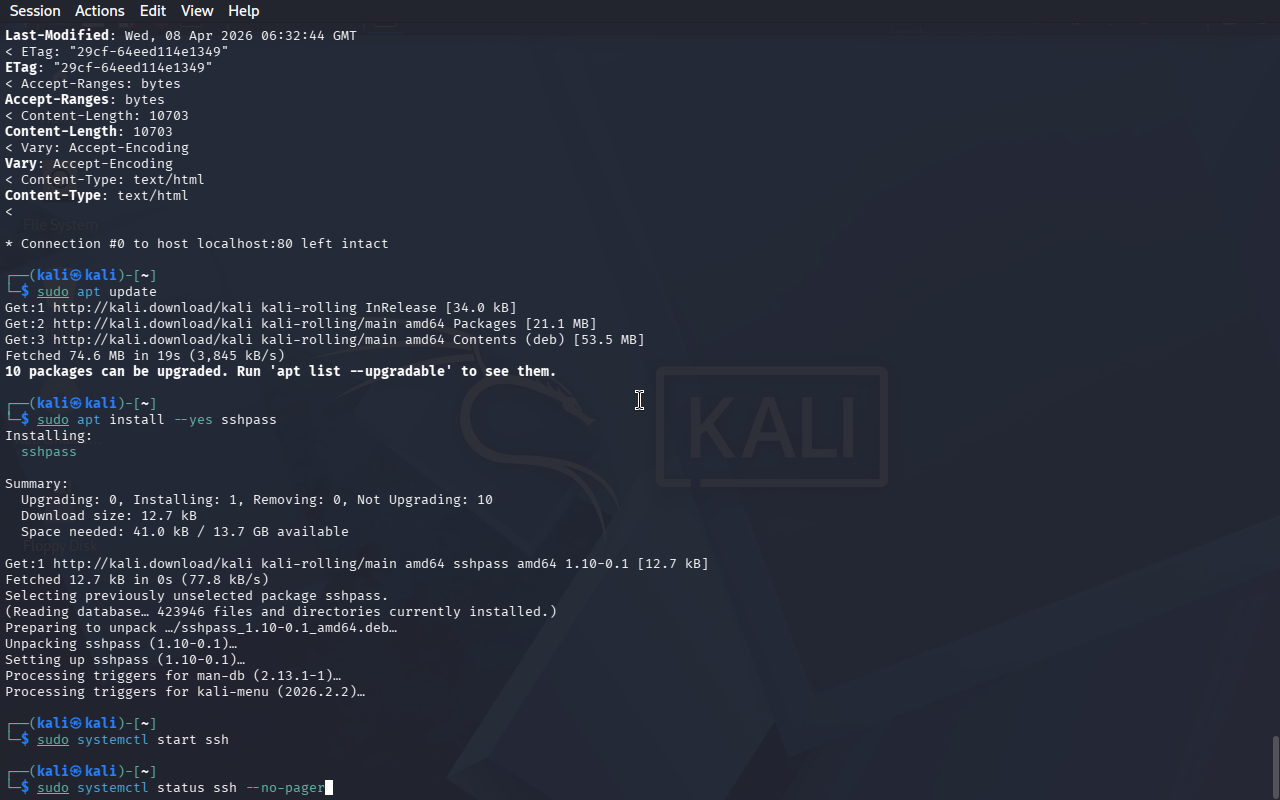Open the View menu
The width and height of the screenshot is (1280, 800).
coord(197,11)
